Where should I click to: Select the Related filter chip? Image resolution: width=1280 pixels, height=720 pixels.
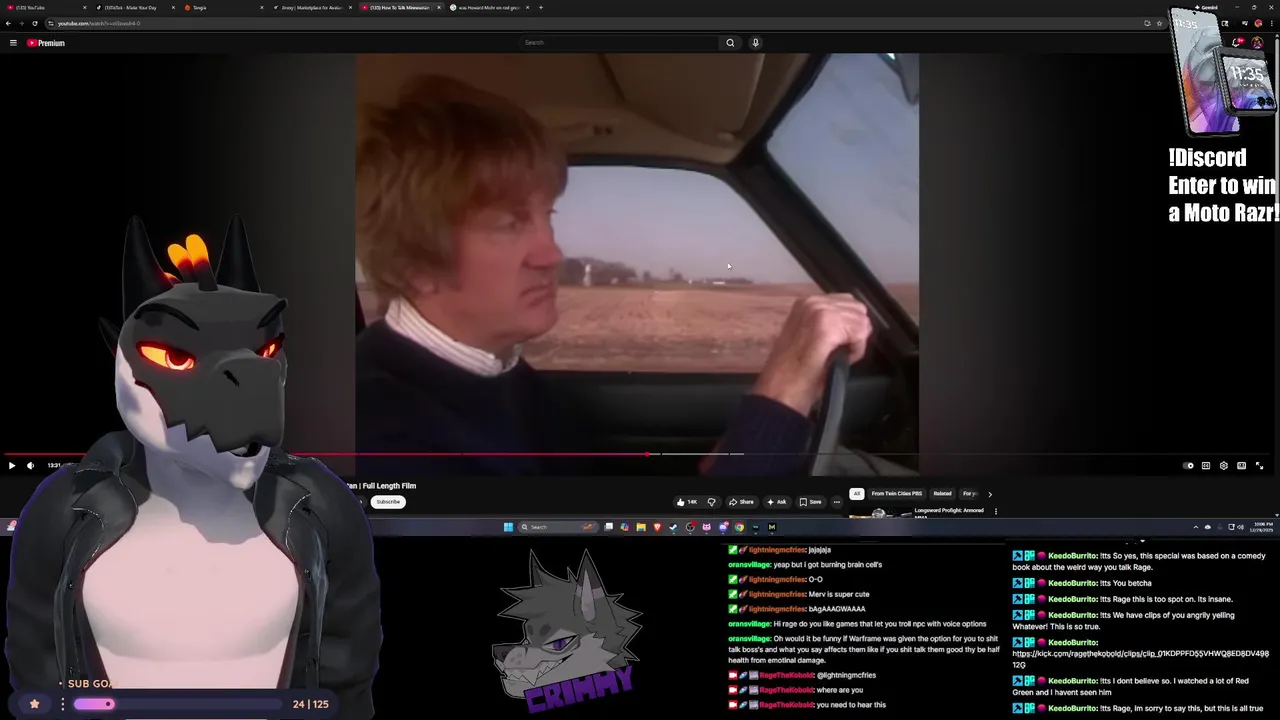pos(943,494)
